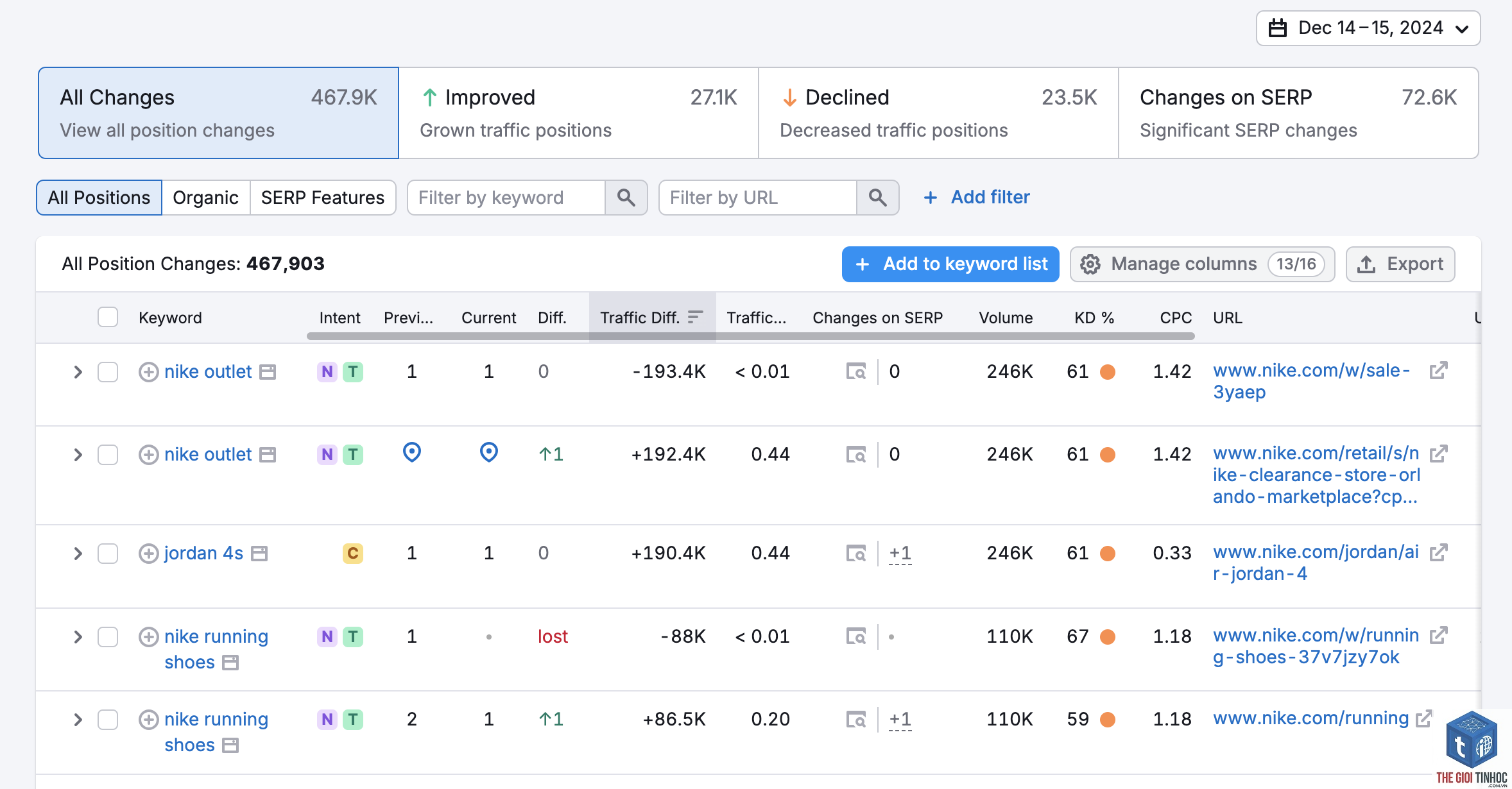Click Add to keyword list button
The height and width of the screenshot is (789, 1512).
pos(950,264)
